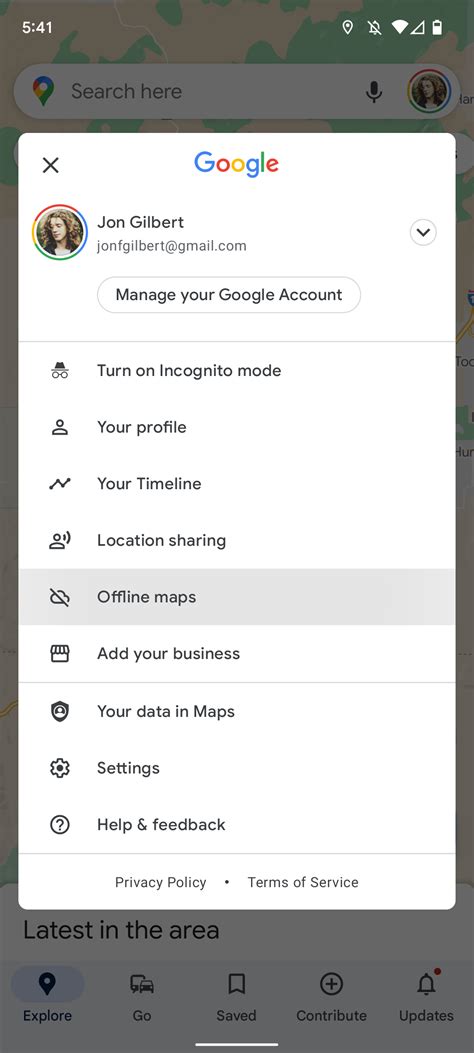Open Settings

tap(237, 768)
